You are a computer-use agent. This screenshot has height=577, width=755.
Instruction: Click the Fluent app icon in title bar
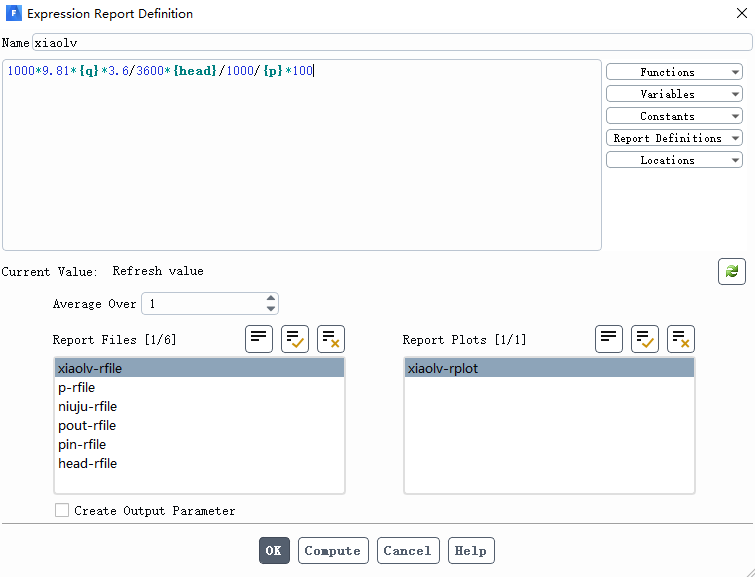point(13,13)
